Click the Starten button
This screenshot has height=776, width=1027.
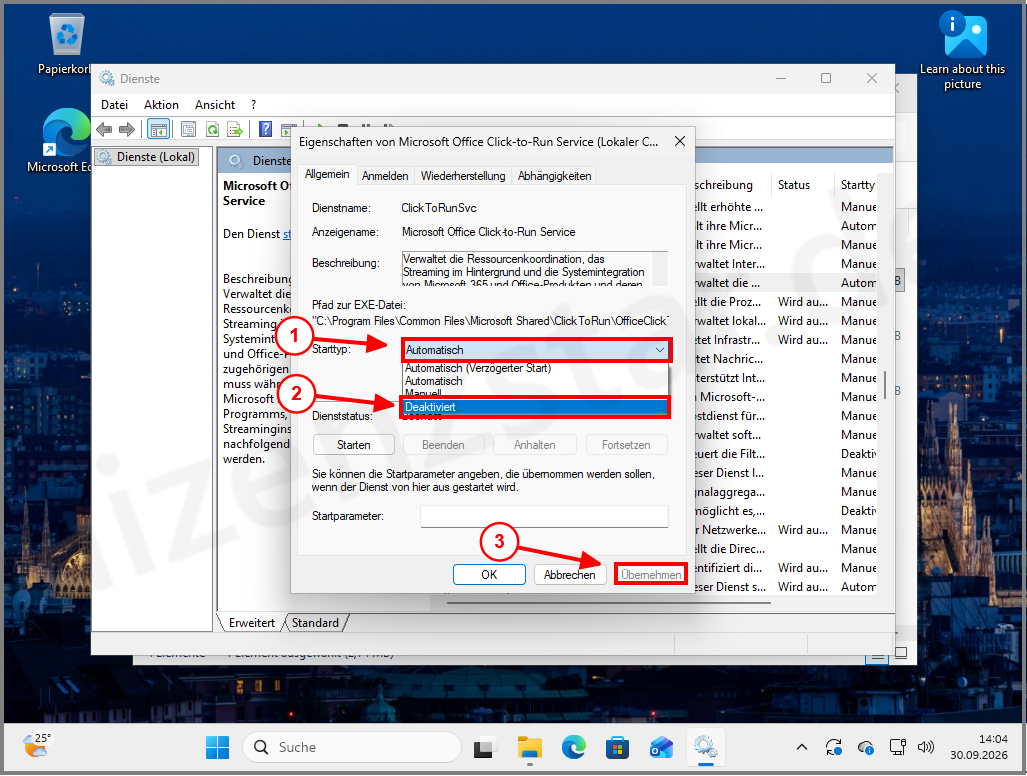click(354, 445)
